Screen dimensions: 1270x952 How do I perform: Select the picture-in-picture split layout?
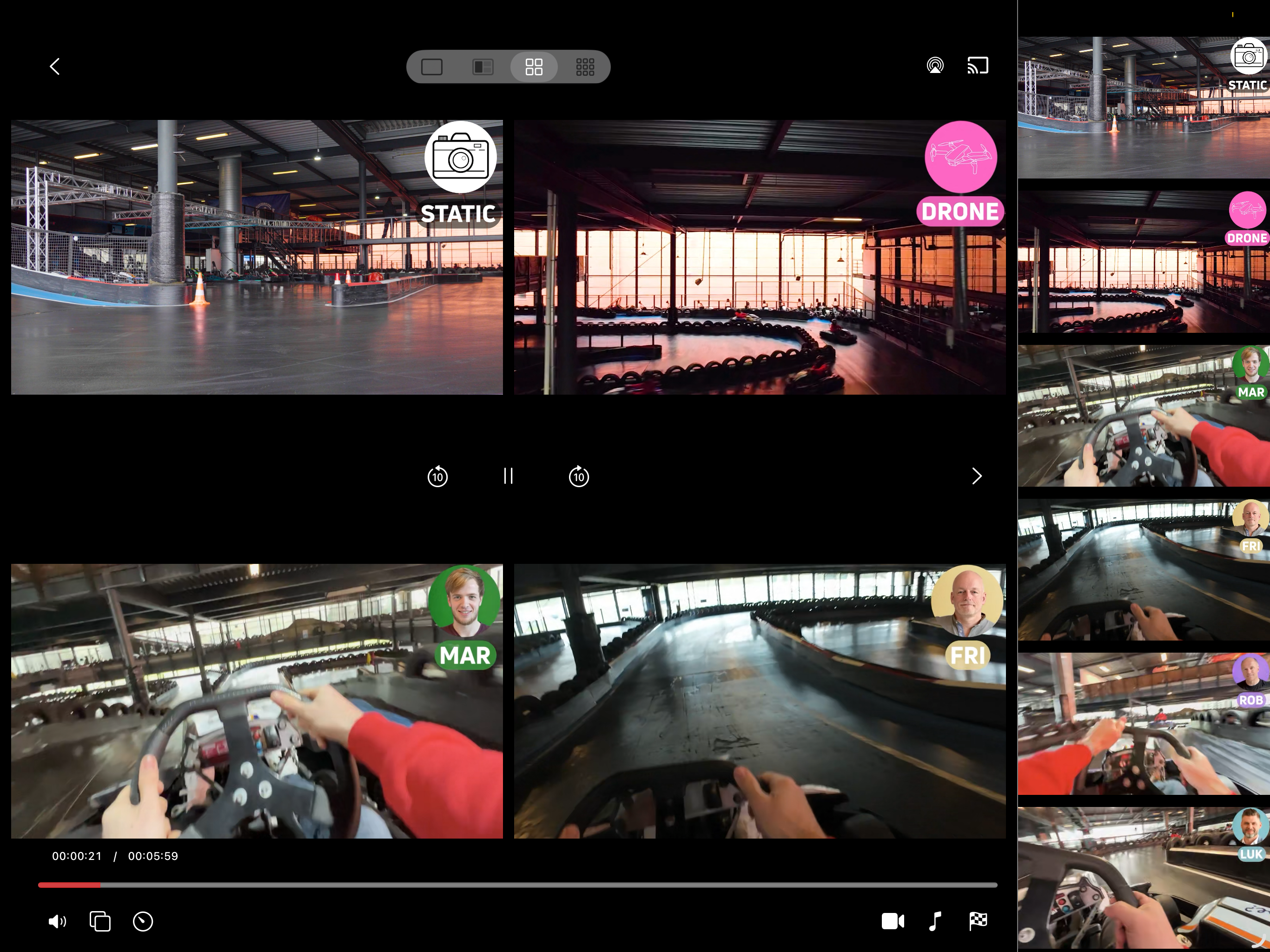tap(483, 67)
